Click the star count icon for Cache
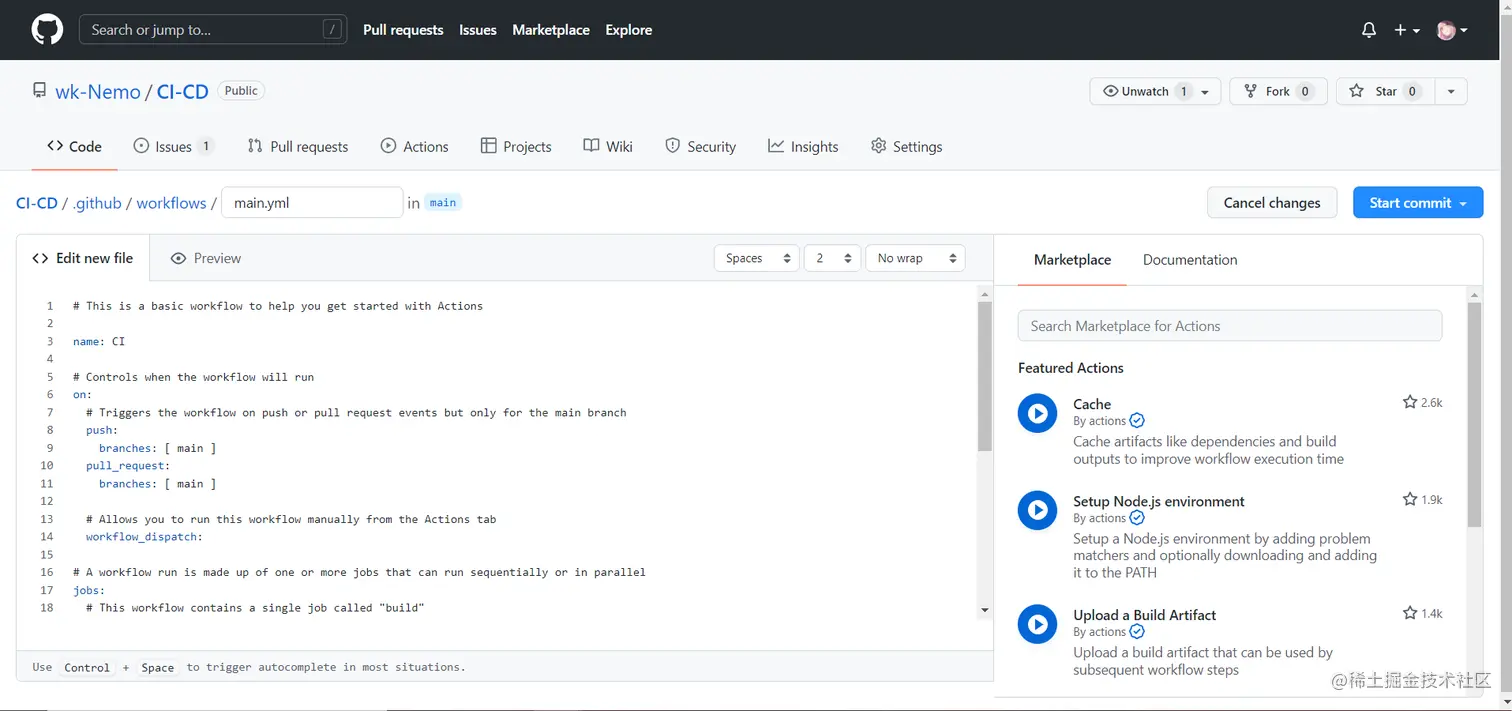The width and height of the screenshot is (1512, 711). click(1410, 402)
